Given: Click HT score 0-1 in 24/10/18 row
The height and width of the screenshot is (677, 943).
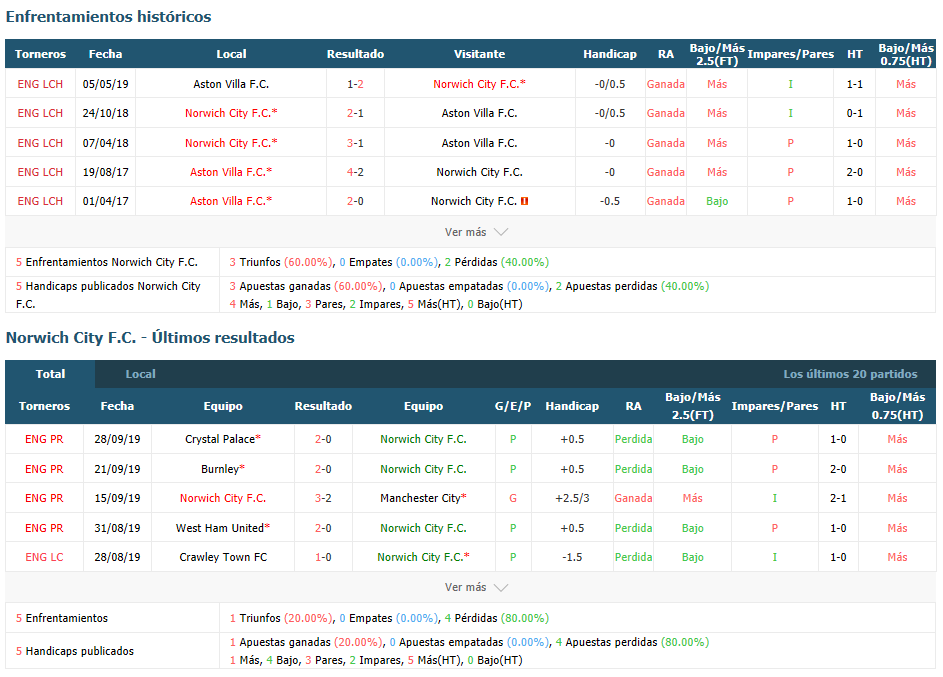Looking at the screenshot, I should coord(855,113).
